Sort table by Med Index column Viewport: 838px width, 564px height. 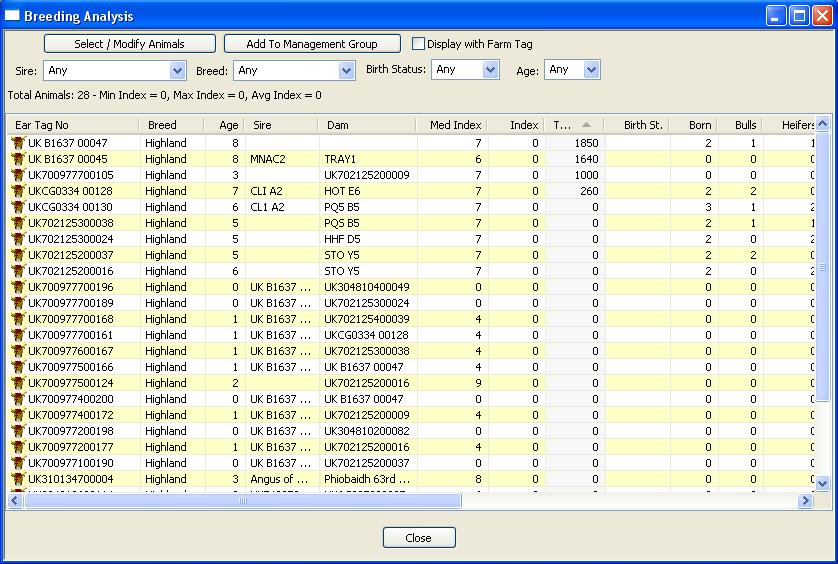pyautogui.click(x=453, y=125)
